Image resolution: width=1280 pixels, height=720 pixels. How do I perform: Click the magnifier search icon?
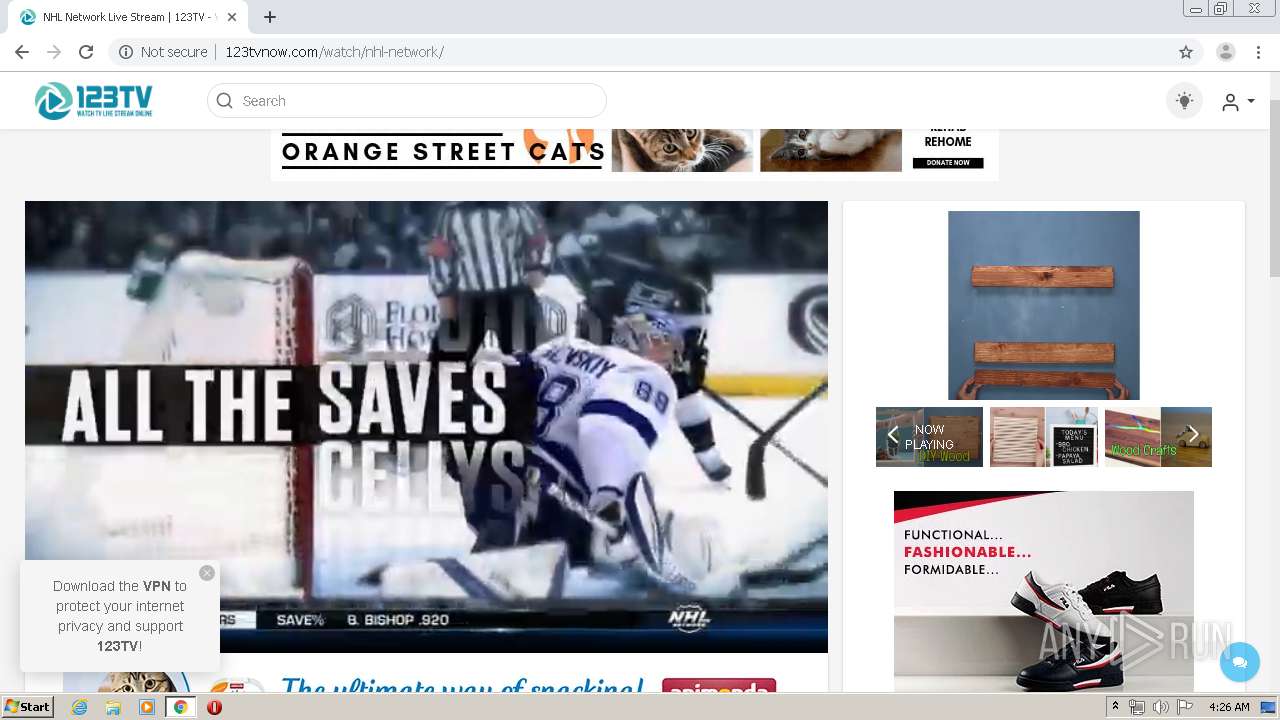click(x=224, y=101)
